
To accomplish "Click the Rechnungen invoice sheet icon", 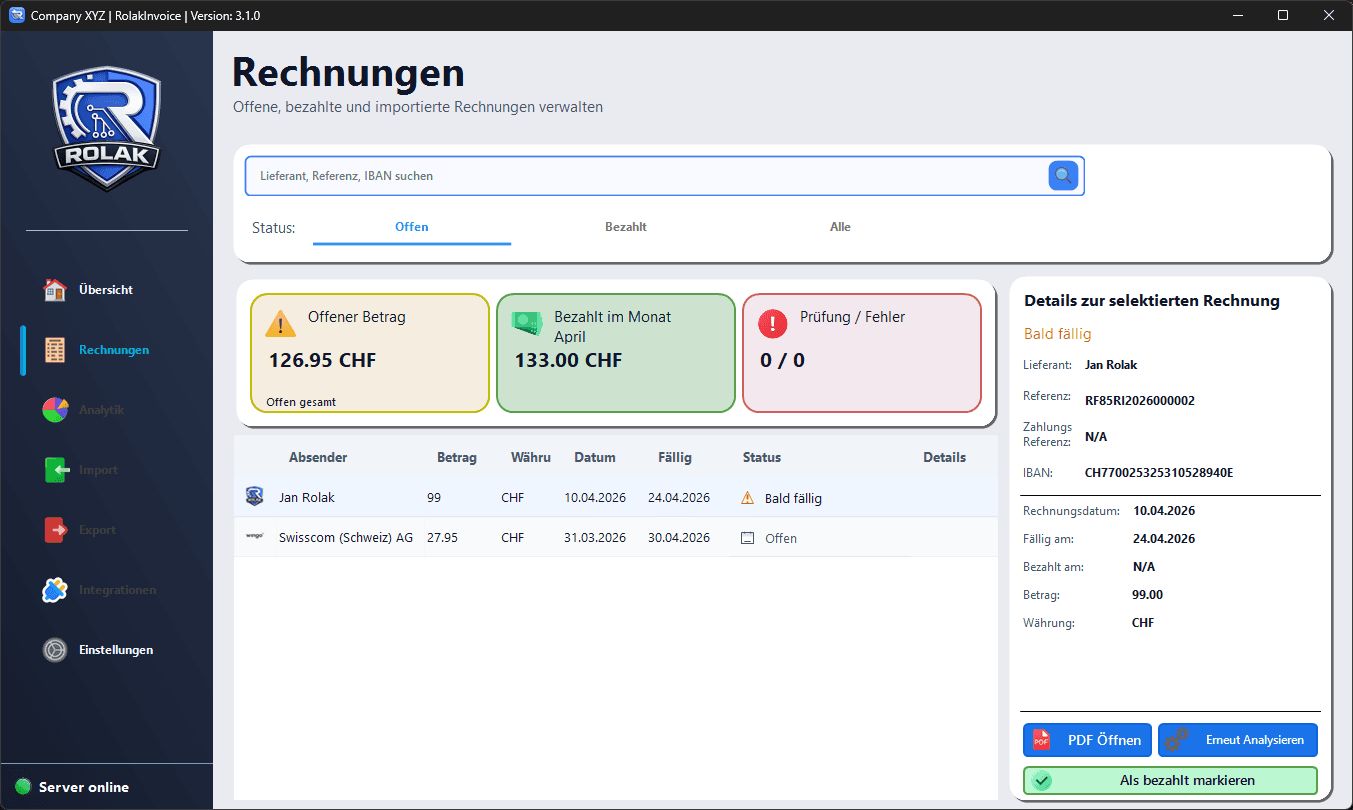I will point(55,350).
